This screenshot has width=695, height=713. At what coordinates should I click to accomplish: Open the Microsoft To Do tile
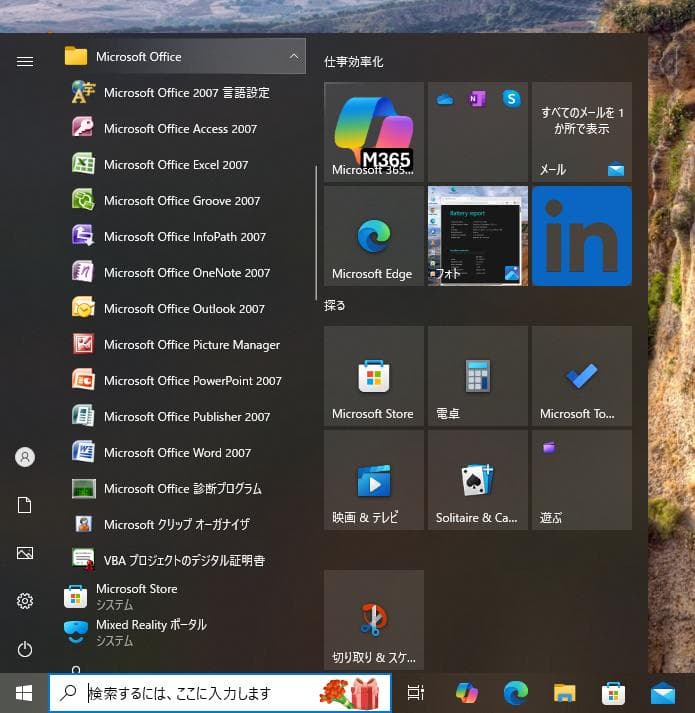[x=582, y=376]
